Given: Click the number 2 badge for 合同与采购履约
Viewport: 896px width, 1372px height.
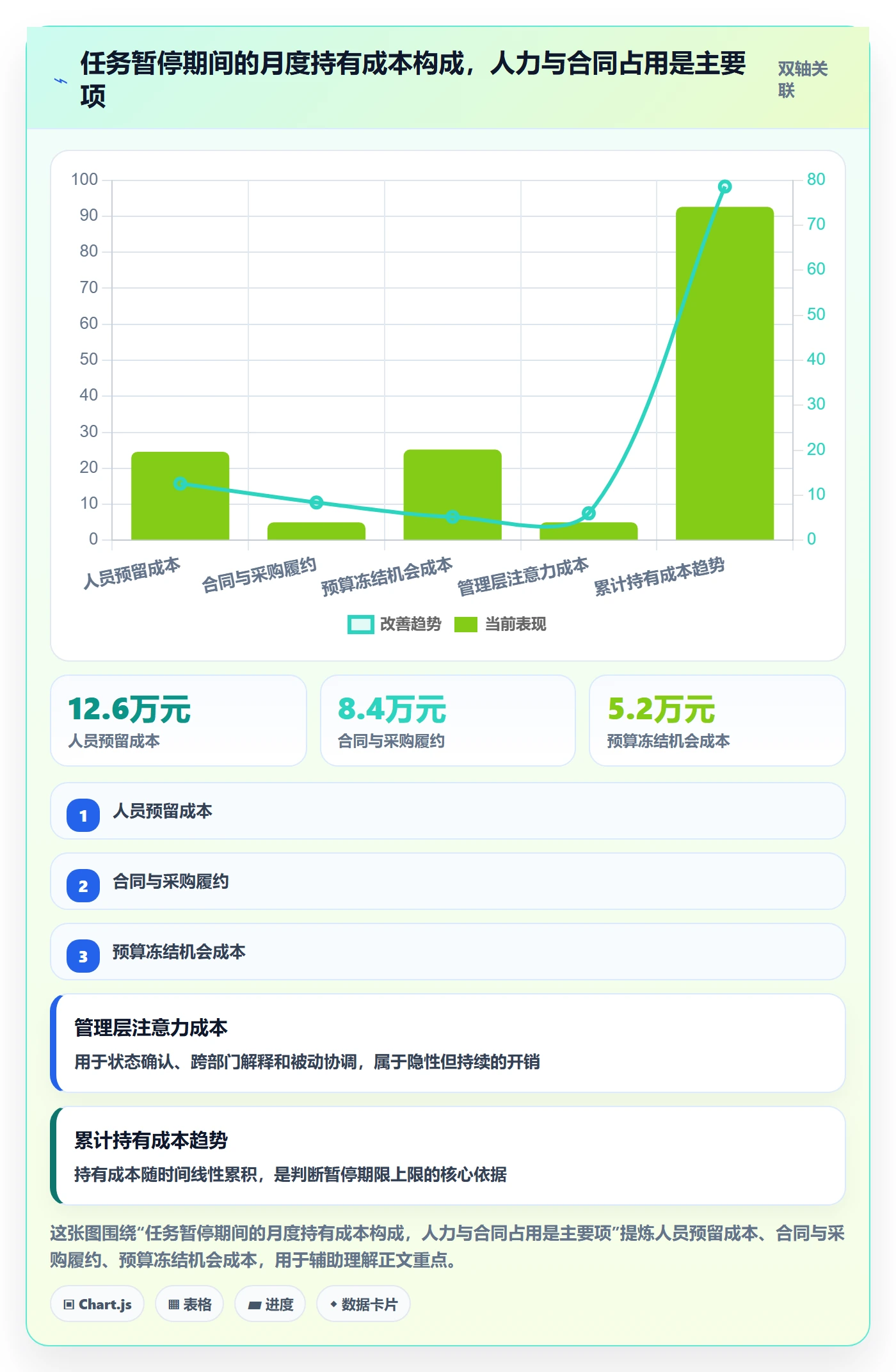Looking at the screenshot, I should click(x=83, y=886).
